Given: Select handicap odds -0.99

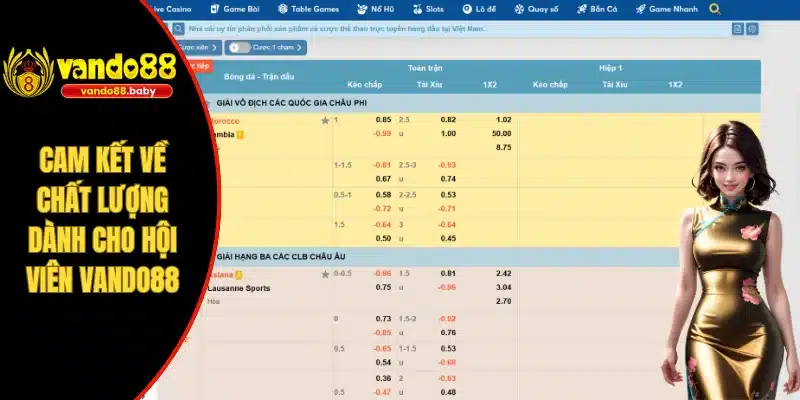Looking at the screenshot, I should [x=382, y=134].
